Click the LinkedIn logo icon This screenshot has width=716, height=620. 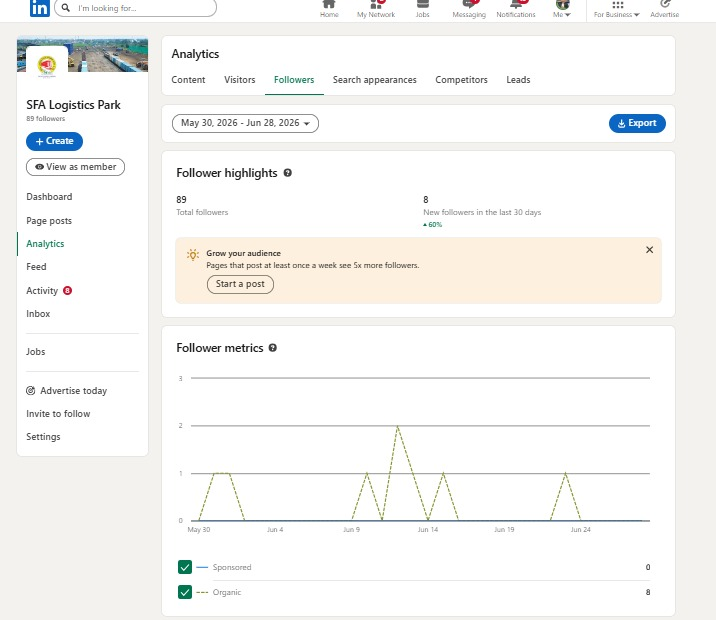coord(39,8)
